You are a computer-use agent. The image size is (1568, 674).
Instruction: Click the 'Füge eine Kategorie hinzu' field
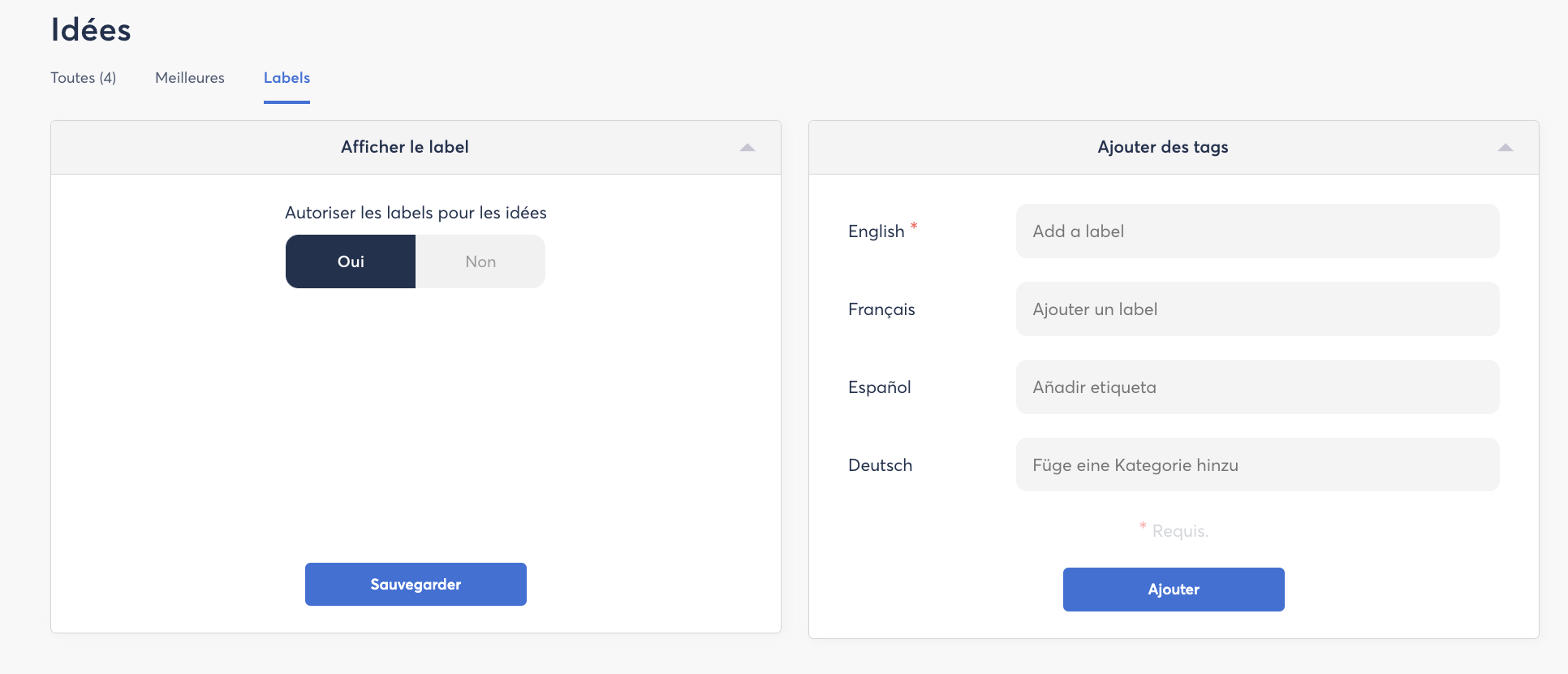tap(1257, 465)
